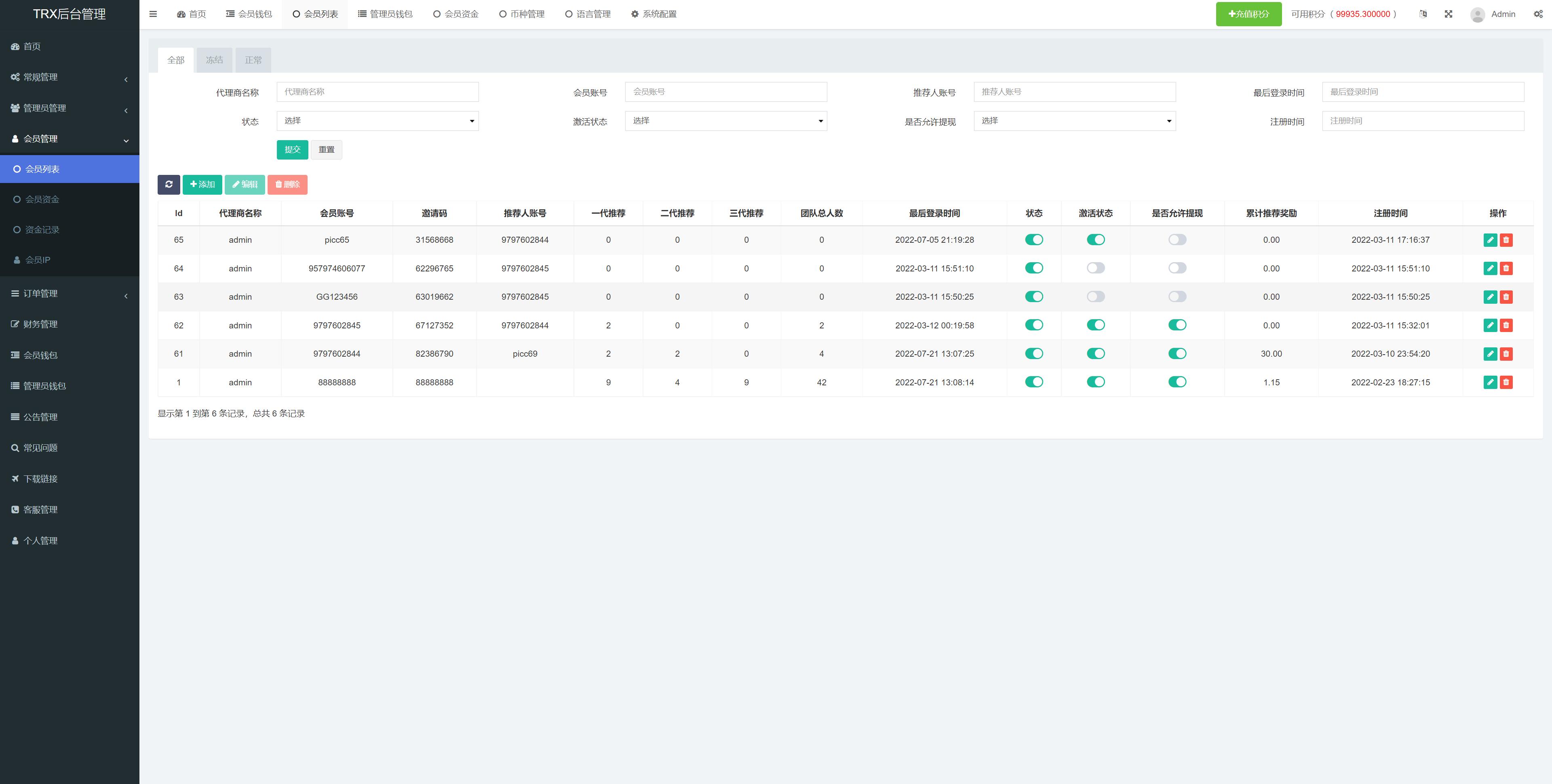Image resolution: width=1552 pixels, height=784 pixels.
Task: Click the 提交 submit button
Action: coord(292,150)
